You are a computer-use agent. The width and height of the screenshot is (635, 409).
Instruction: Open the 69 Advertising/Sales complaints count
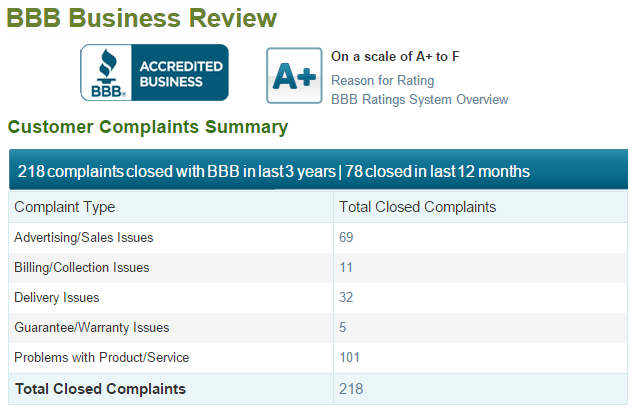346,237
